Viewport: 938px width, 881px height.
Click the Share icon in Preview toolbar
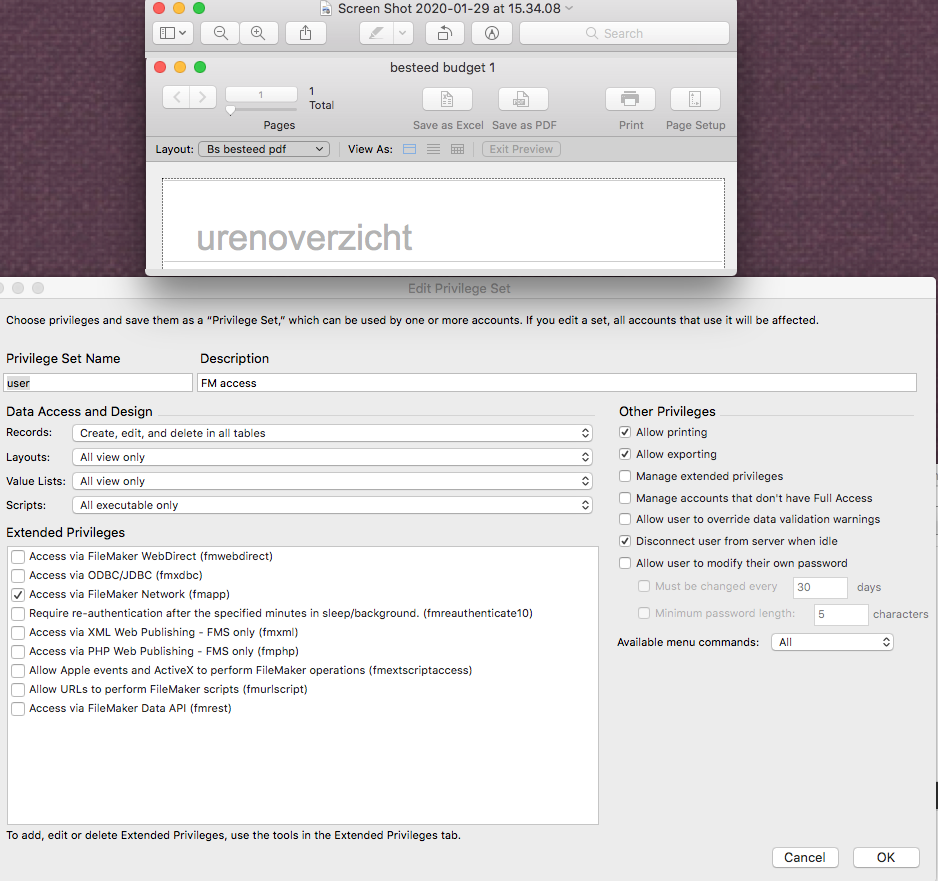[306, 33]
